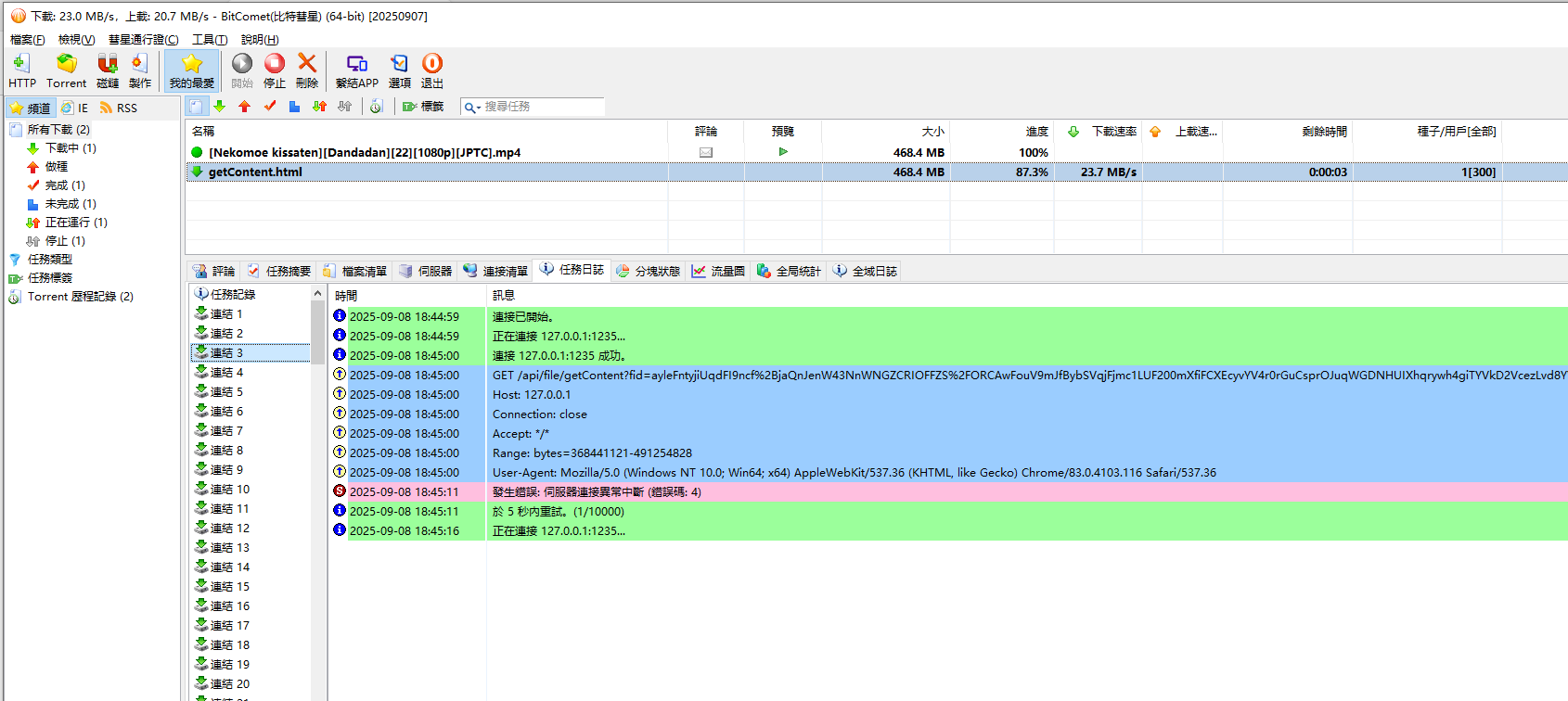This screenshot has height=701, width=1568.
Task: Click the 刪除 delete X icon
Action: click(306, 70)
